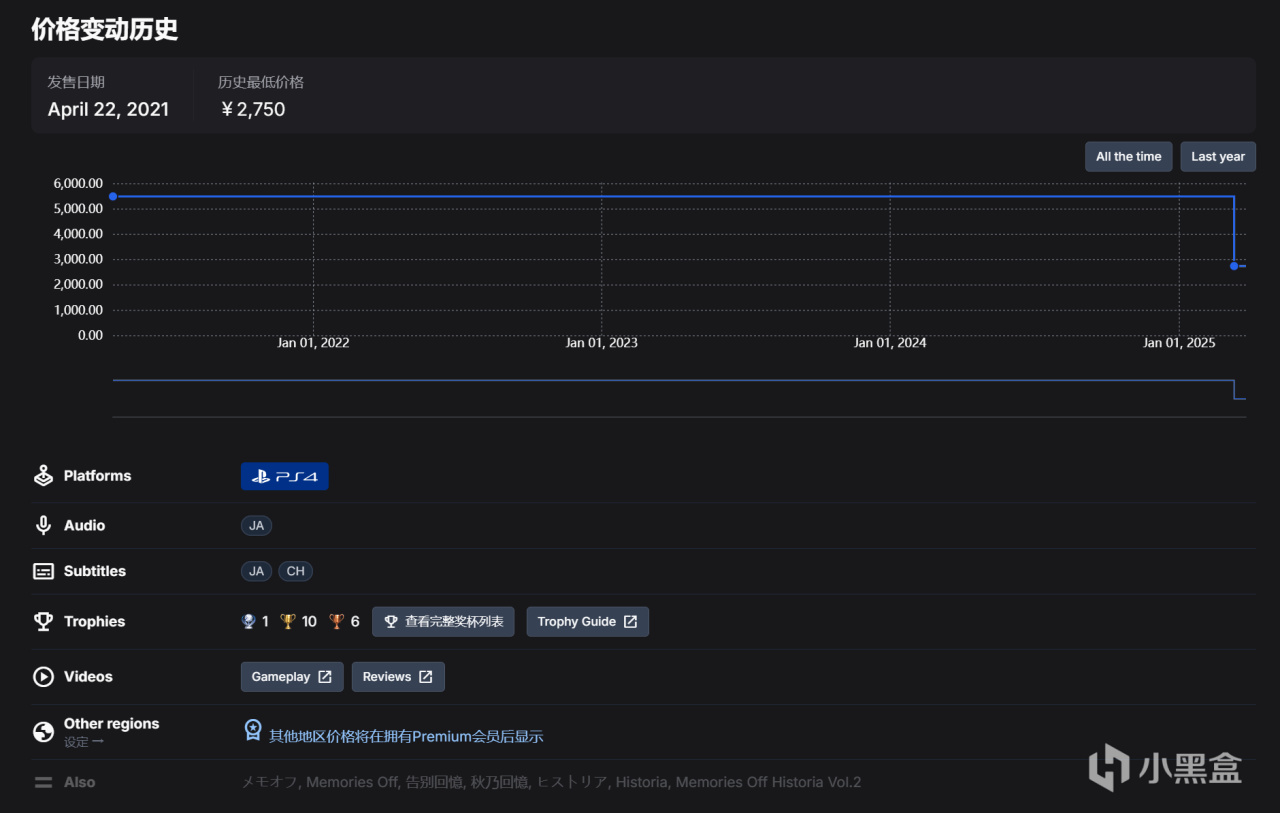Click the Other regions label
The image size is (1280, 813).
point(111,724)
